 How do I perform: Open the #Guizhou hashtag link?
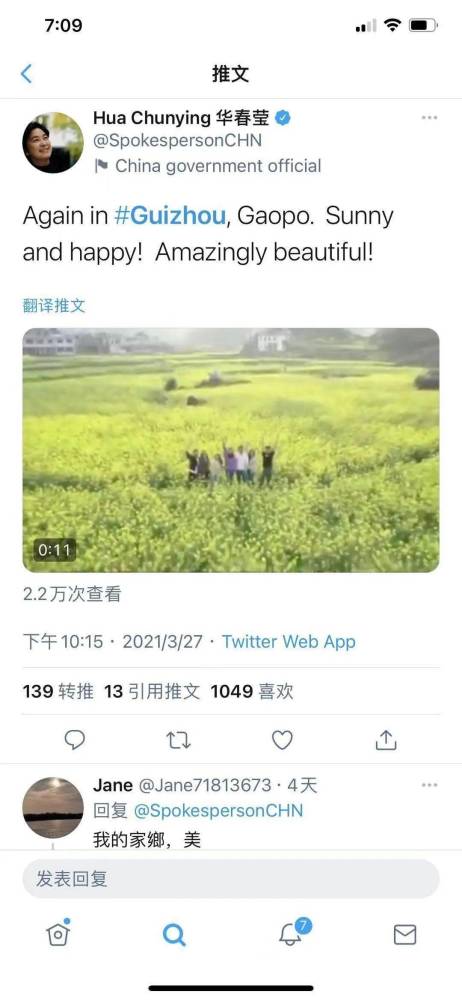170,216
